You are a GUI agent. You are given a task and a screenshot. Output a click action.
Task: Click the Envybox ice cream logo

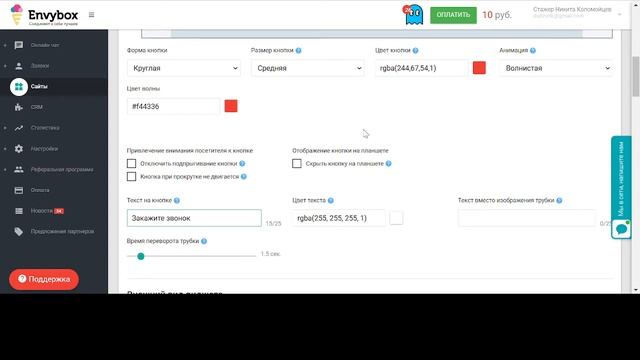pyautogui.click(x=16, y=15)
